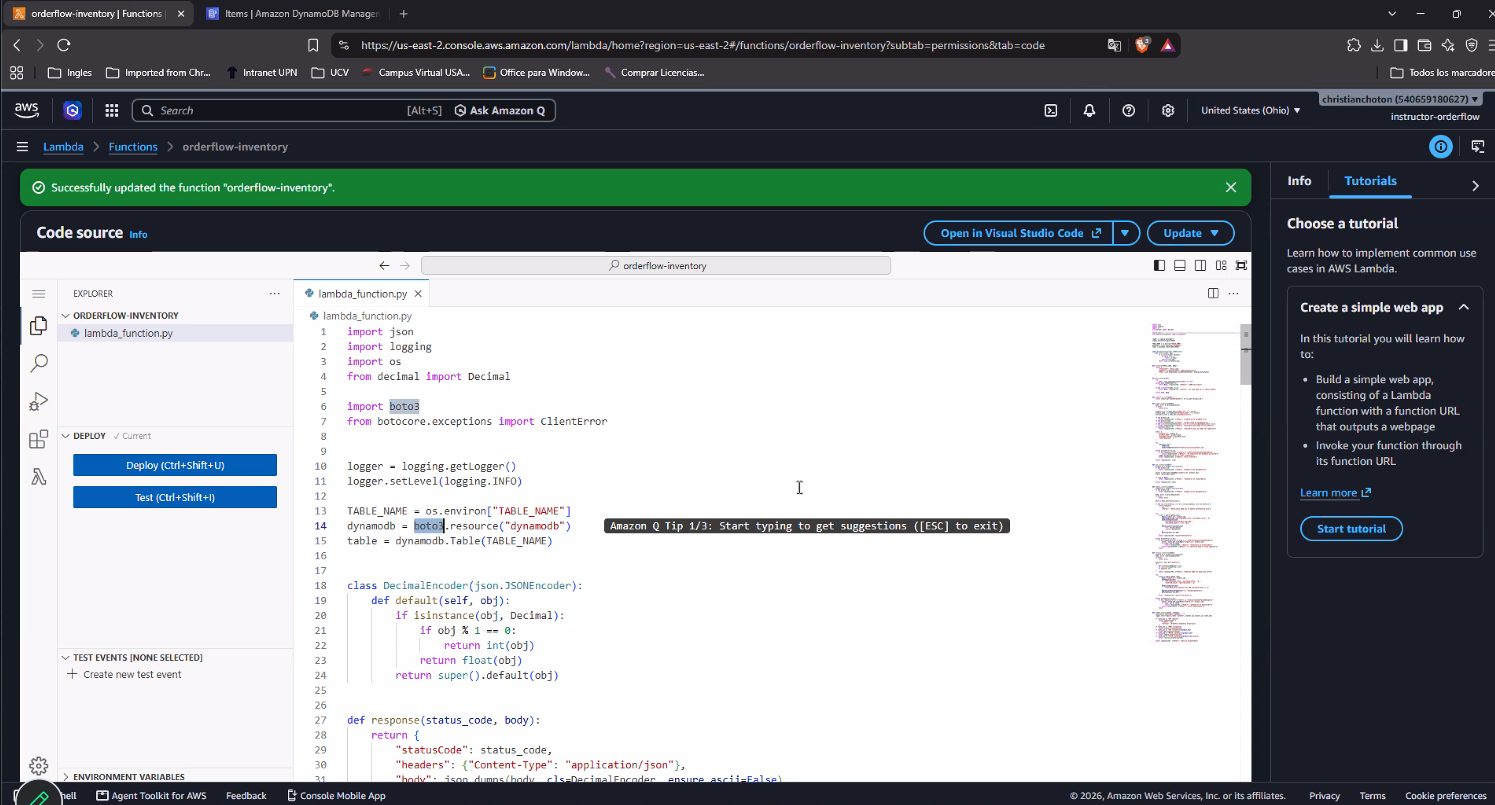Viewport: 1495px width, 805px height.
Task: Collapse the Create a simple web app tutorial
Action: [x=1464, y=308]
